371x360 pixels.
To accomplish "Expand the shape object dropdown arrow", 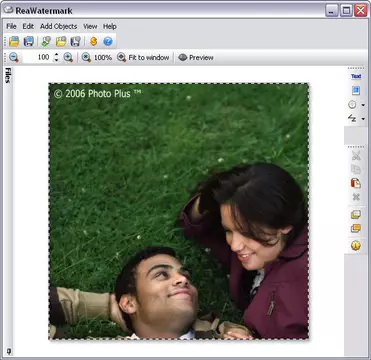I will tap(363, 105).
